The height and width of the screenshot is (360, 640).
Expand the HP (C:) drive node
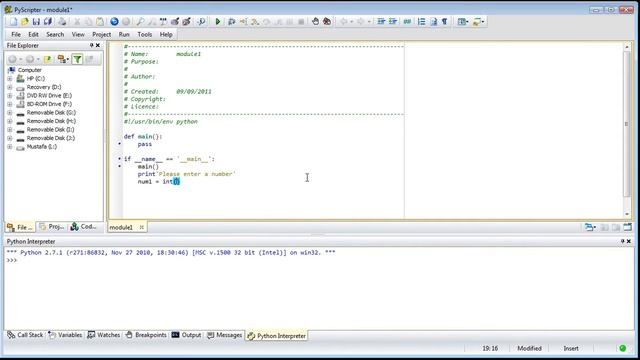coord(10,78)
